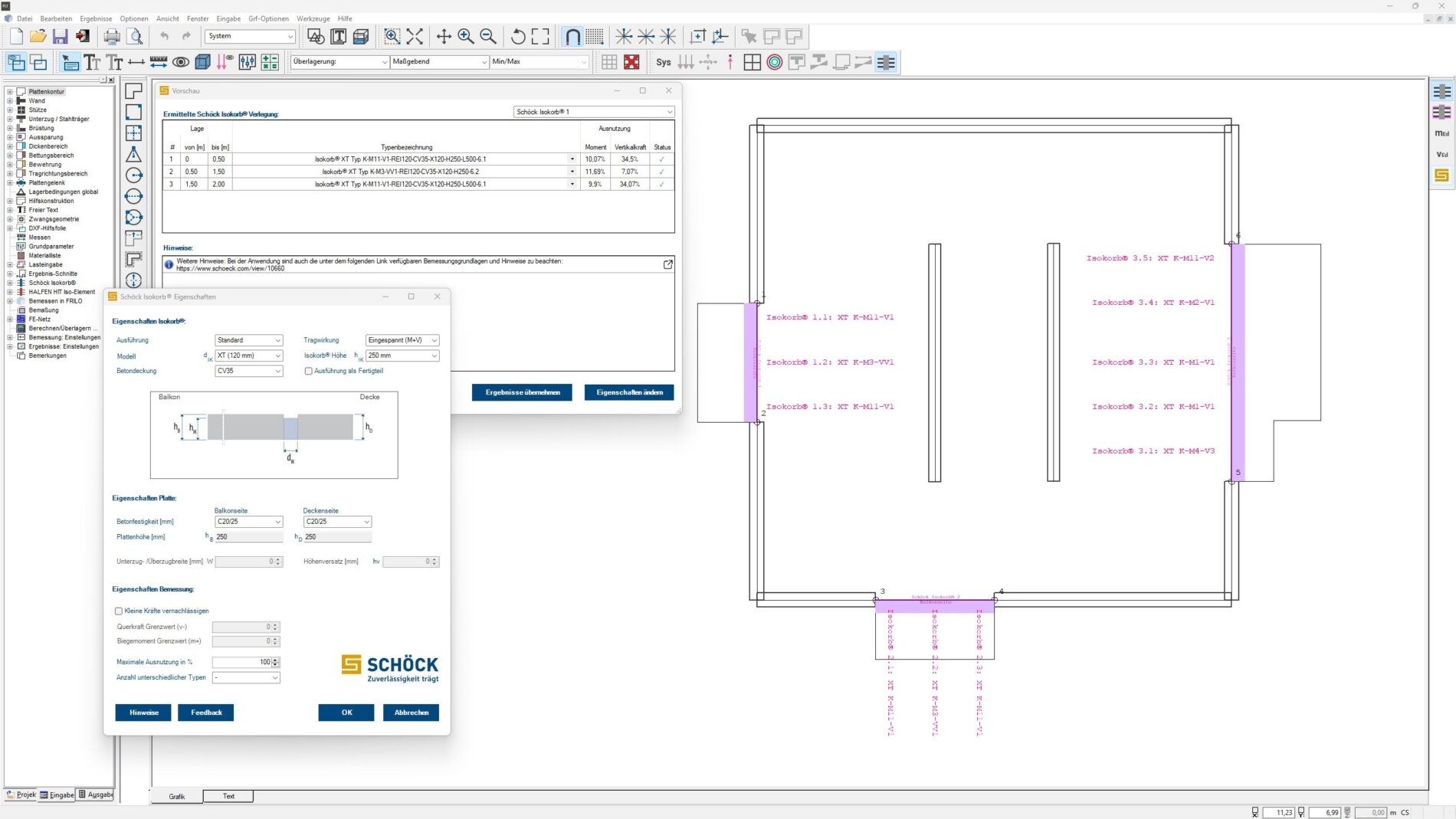Click the concentric circles contour icon
1456x819 pixels.
tap(775, 62)
